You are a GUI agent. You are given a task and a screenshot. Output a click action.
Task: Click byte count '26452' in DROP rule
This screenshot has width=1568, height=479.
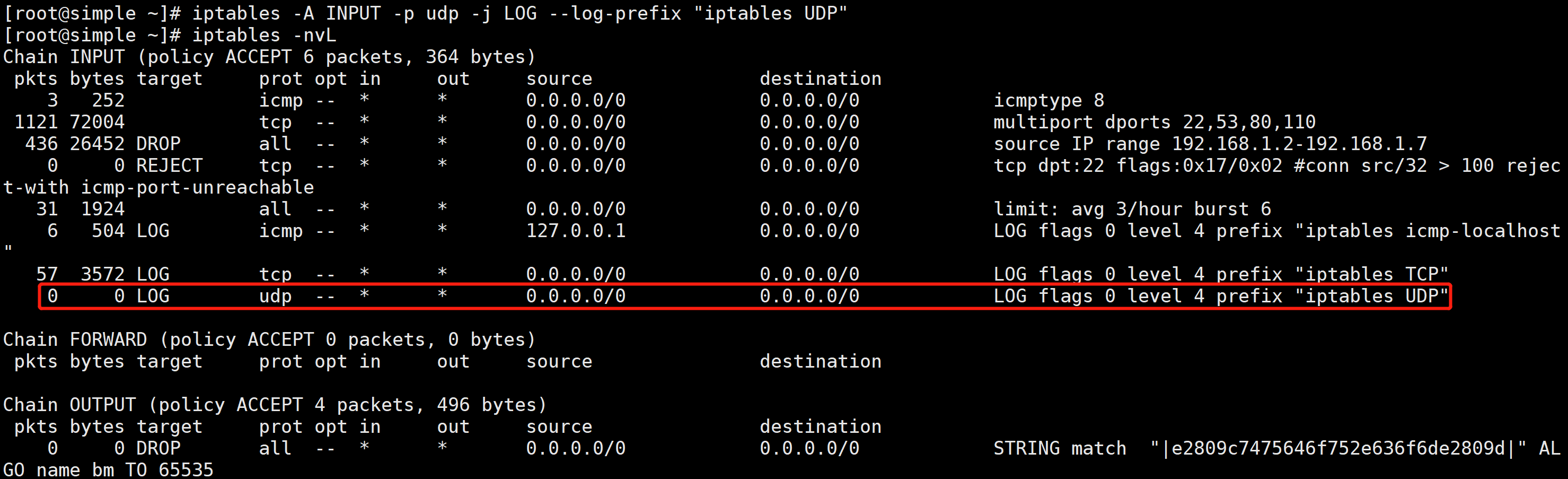[98, 144]
